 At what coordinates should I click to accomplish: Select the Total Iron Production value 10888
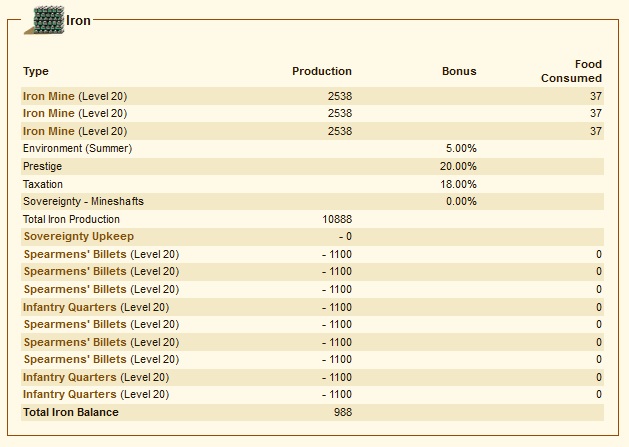click(x=337, y=219)
